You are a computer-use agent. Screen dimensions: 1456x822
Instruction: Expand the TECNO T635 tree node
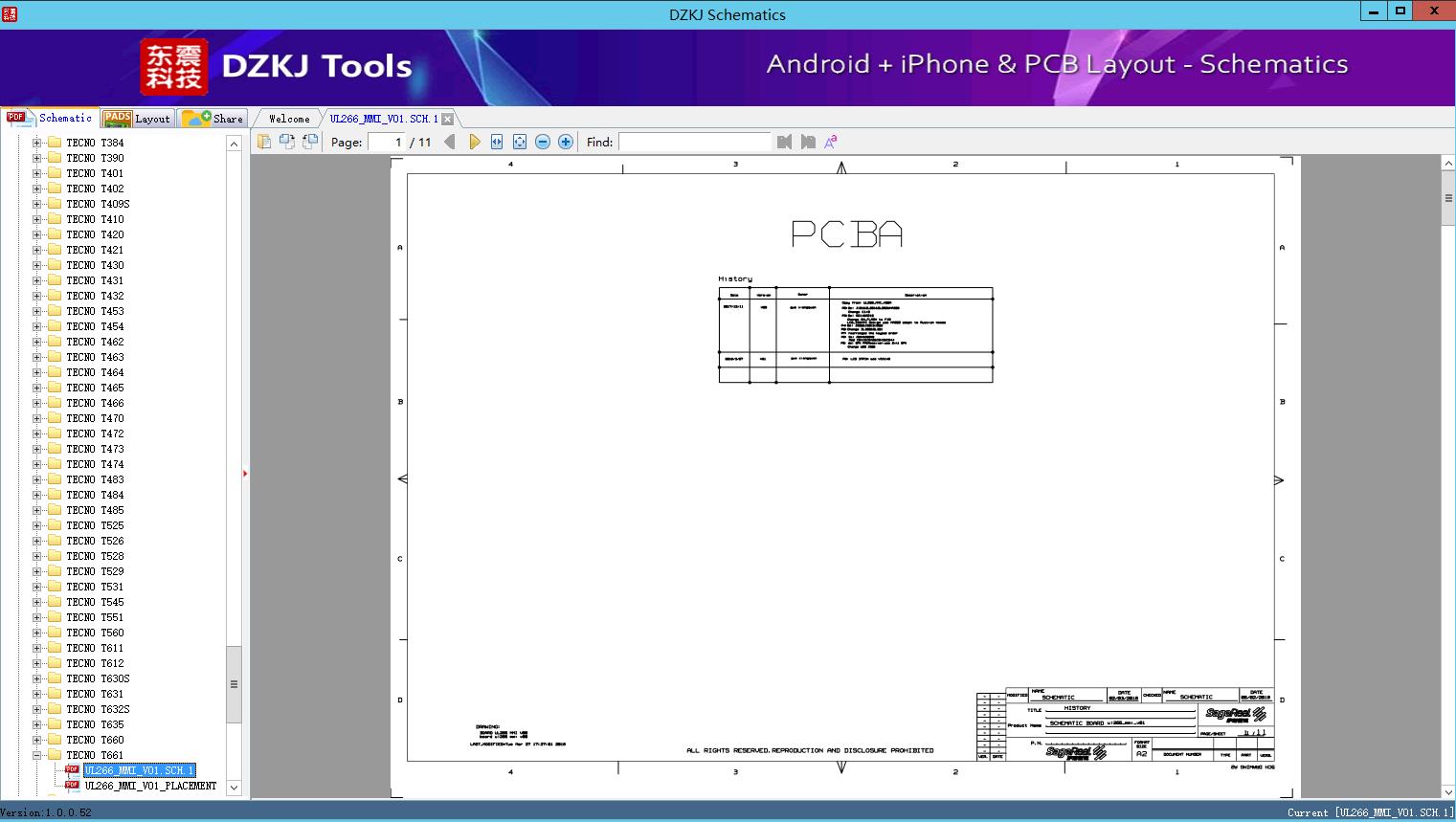[x=36, y=724]
